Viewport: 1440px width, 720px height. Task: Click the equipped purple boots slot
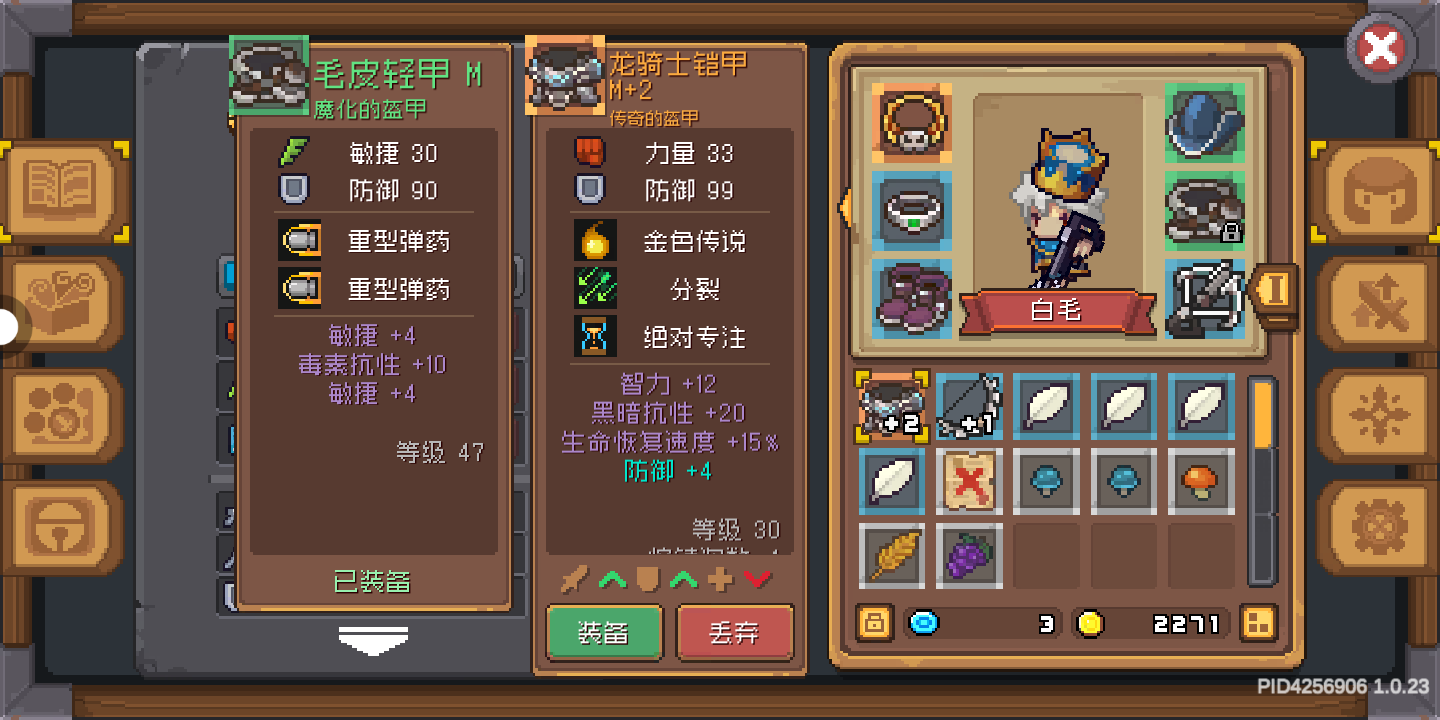click(911, 298)
